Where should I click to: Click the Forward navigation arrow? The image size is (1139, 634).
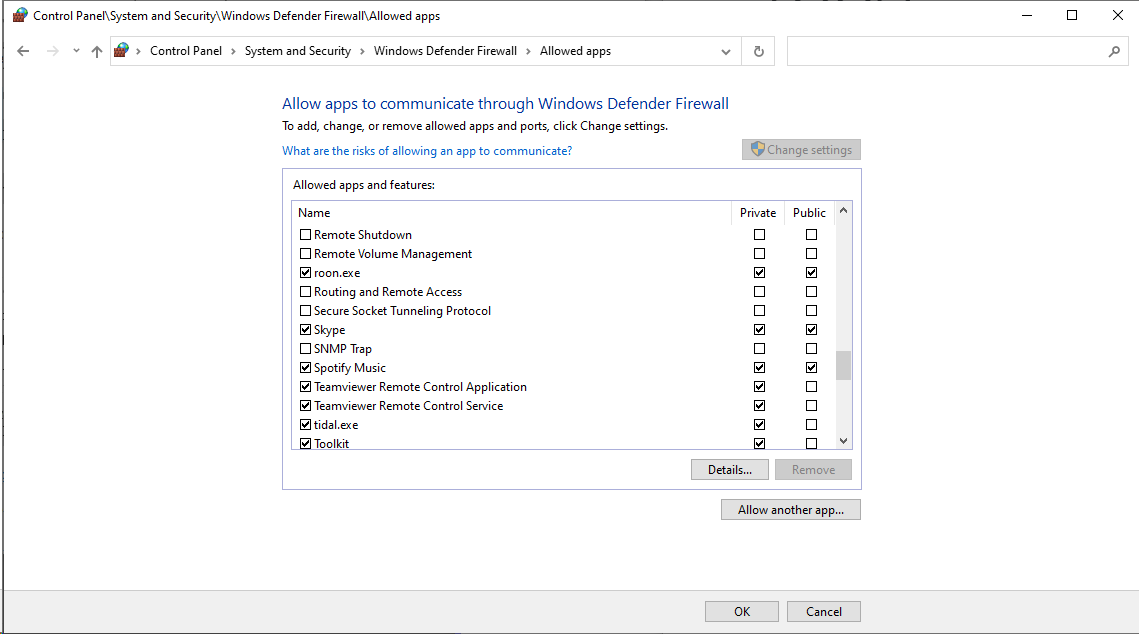[x=52, y=51]
